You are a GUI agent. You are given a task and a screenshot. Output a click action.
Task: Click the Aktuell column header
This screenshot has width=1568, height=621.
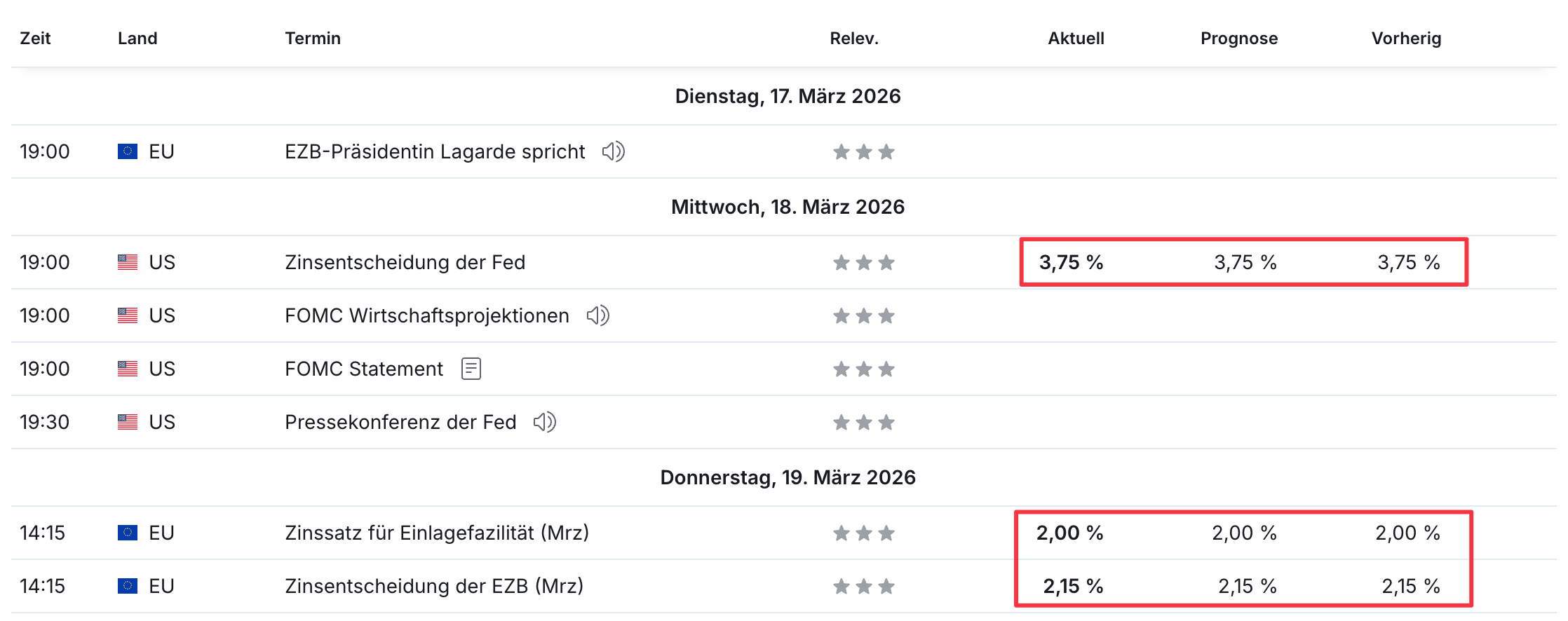click(1076, 39)
